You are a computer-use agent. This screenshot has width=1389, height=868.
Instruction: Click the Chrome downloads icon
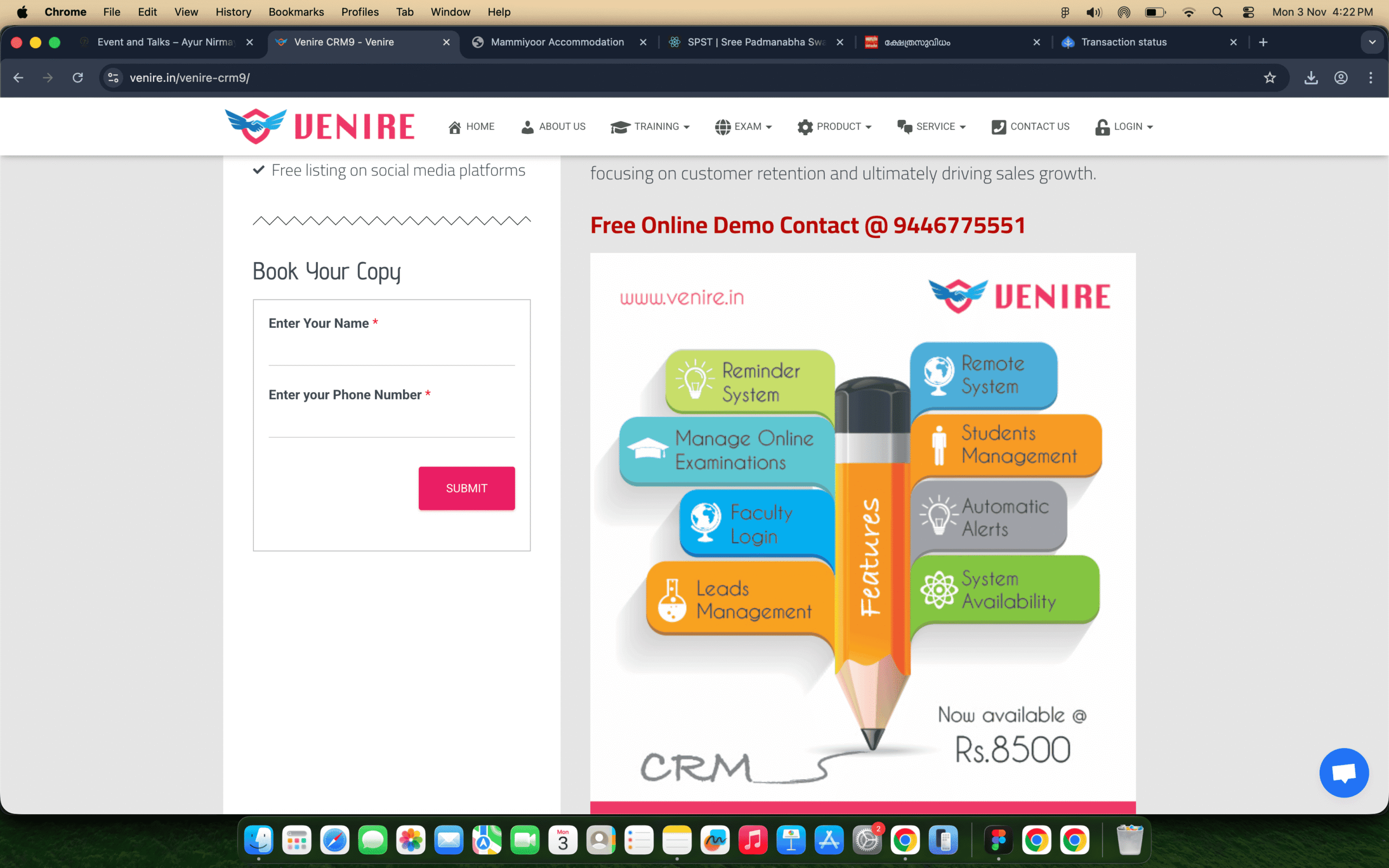pos(1310,78)
